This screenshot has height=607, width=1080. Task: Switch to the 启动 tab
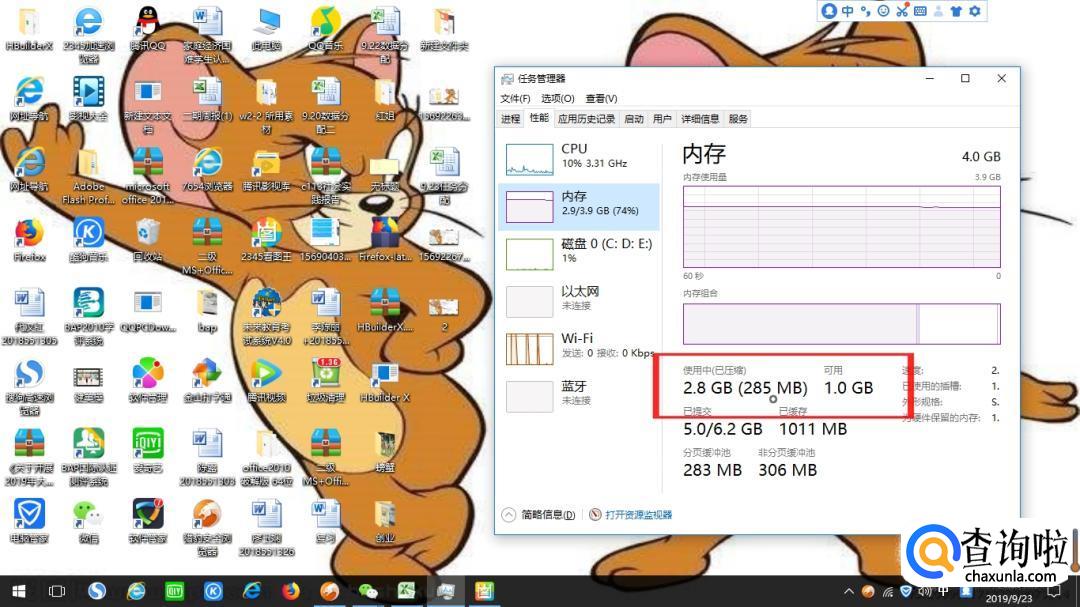tap(634, 119)
